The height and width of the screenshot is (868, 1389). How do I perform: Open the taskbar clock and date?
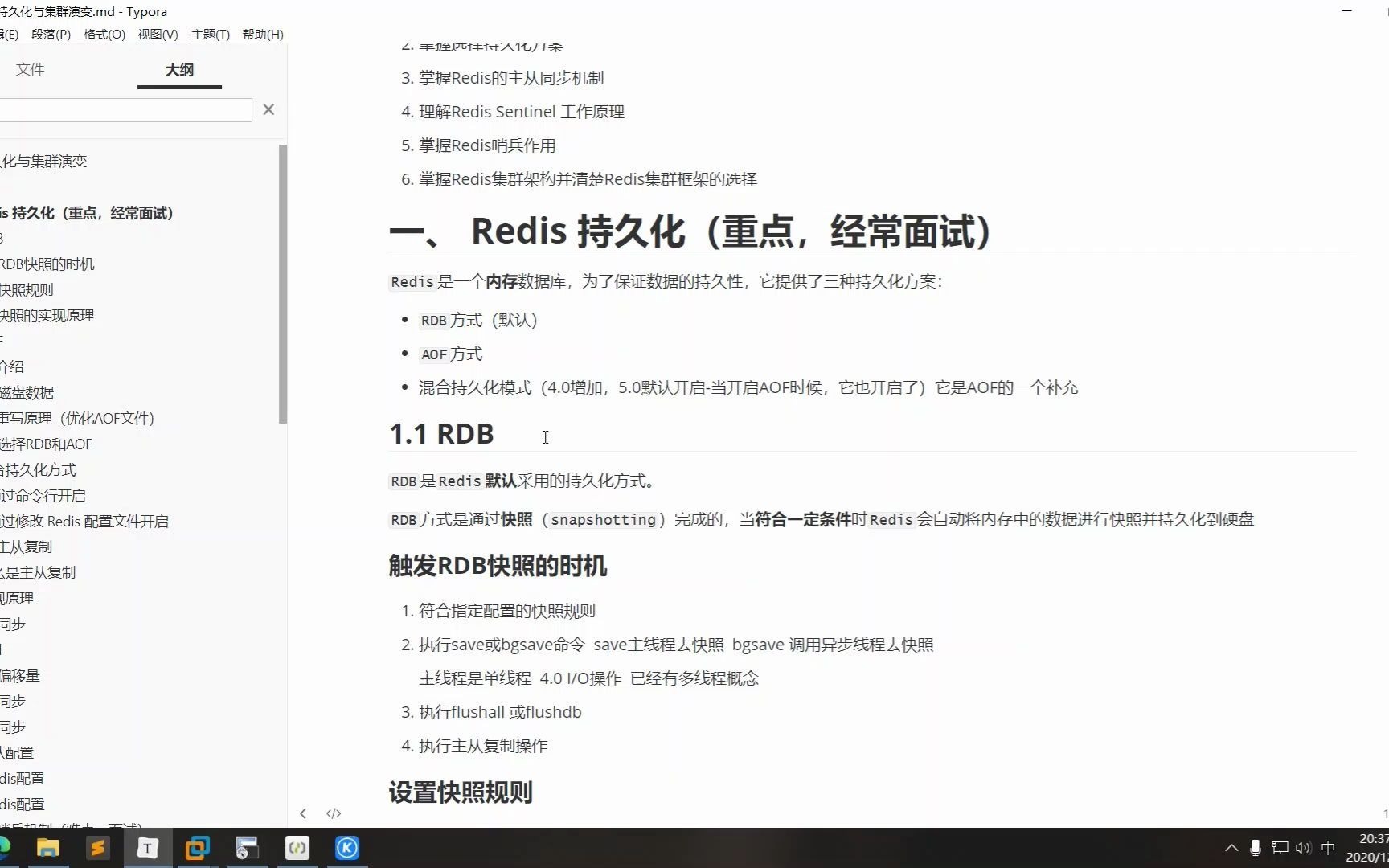(1367, 848)
